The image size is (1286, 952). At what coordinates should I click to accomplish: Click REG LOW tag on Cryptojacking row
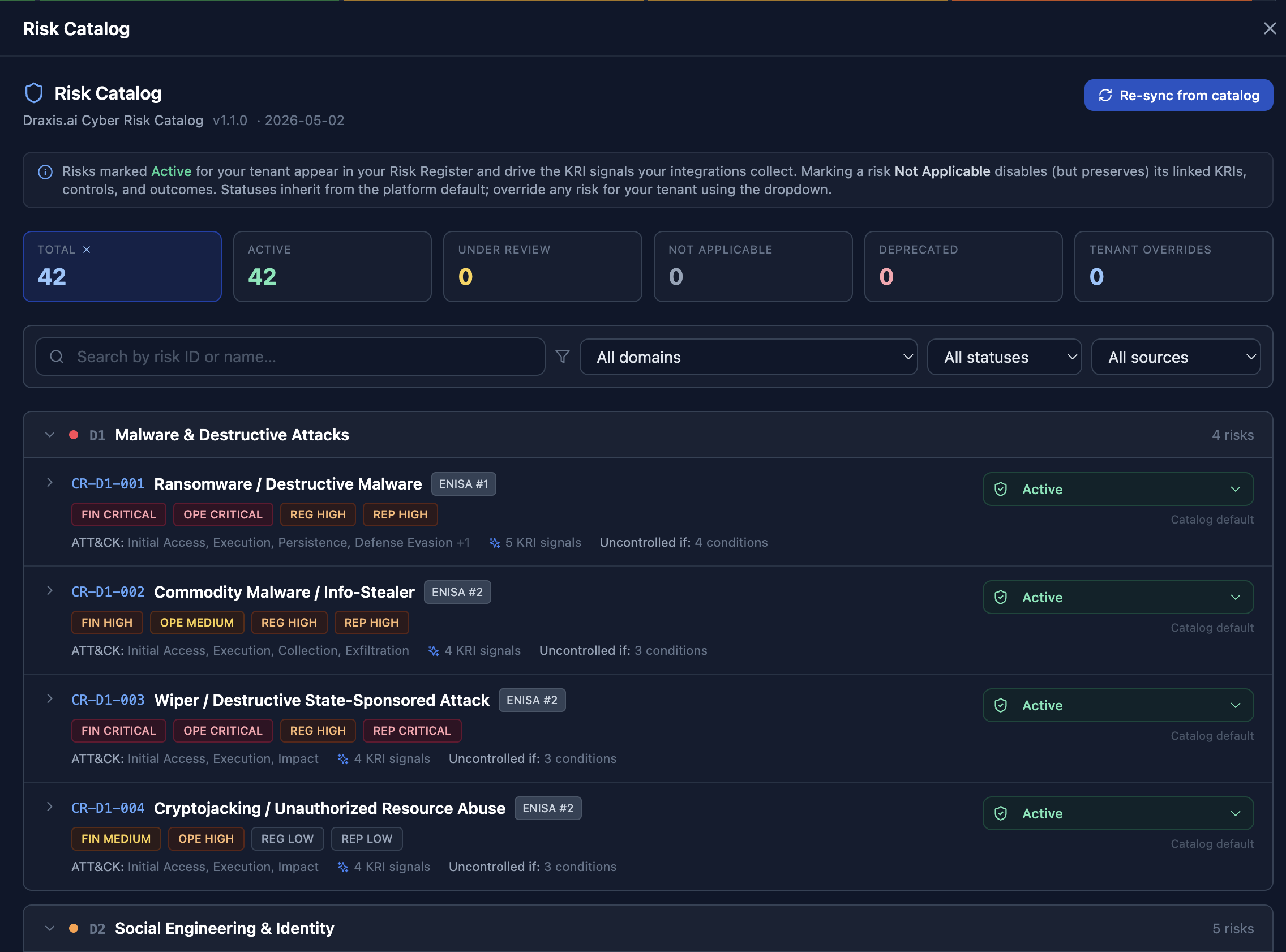[x=288, y=838]
